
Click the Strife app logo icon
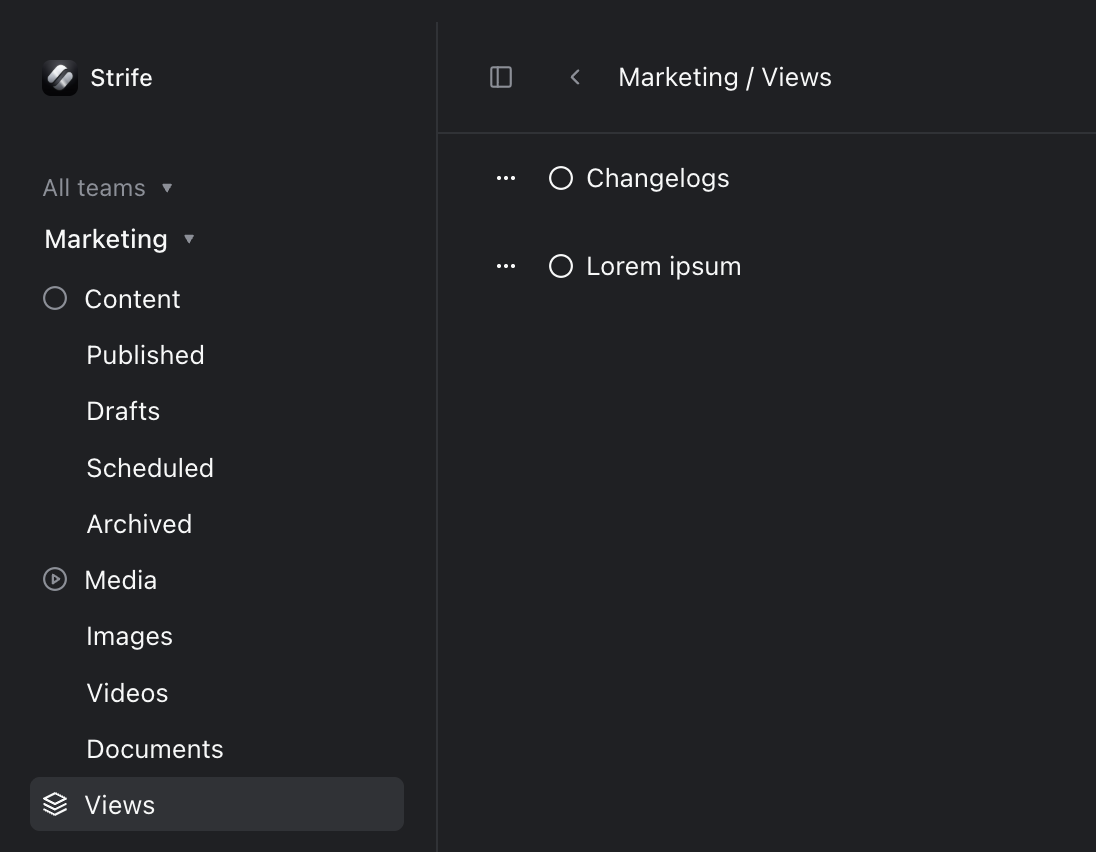tap(59, 78)
